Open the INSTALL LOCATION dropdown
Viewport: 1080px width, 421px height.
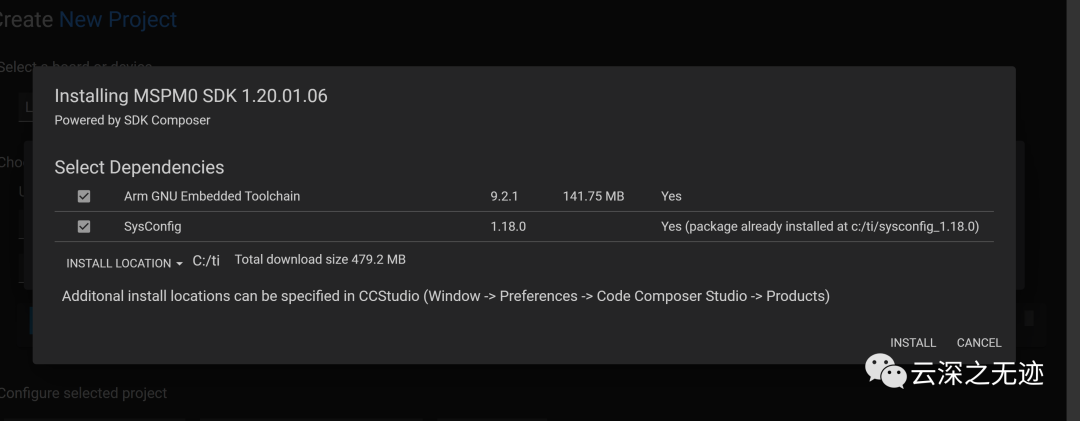pyautogui.click(x=124, y=263)
